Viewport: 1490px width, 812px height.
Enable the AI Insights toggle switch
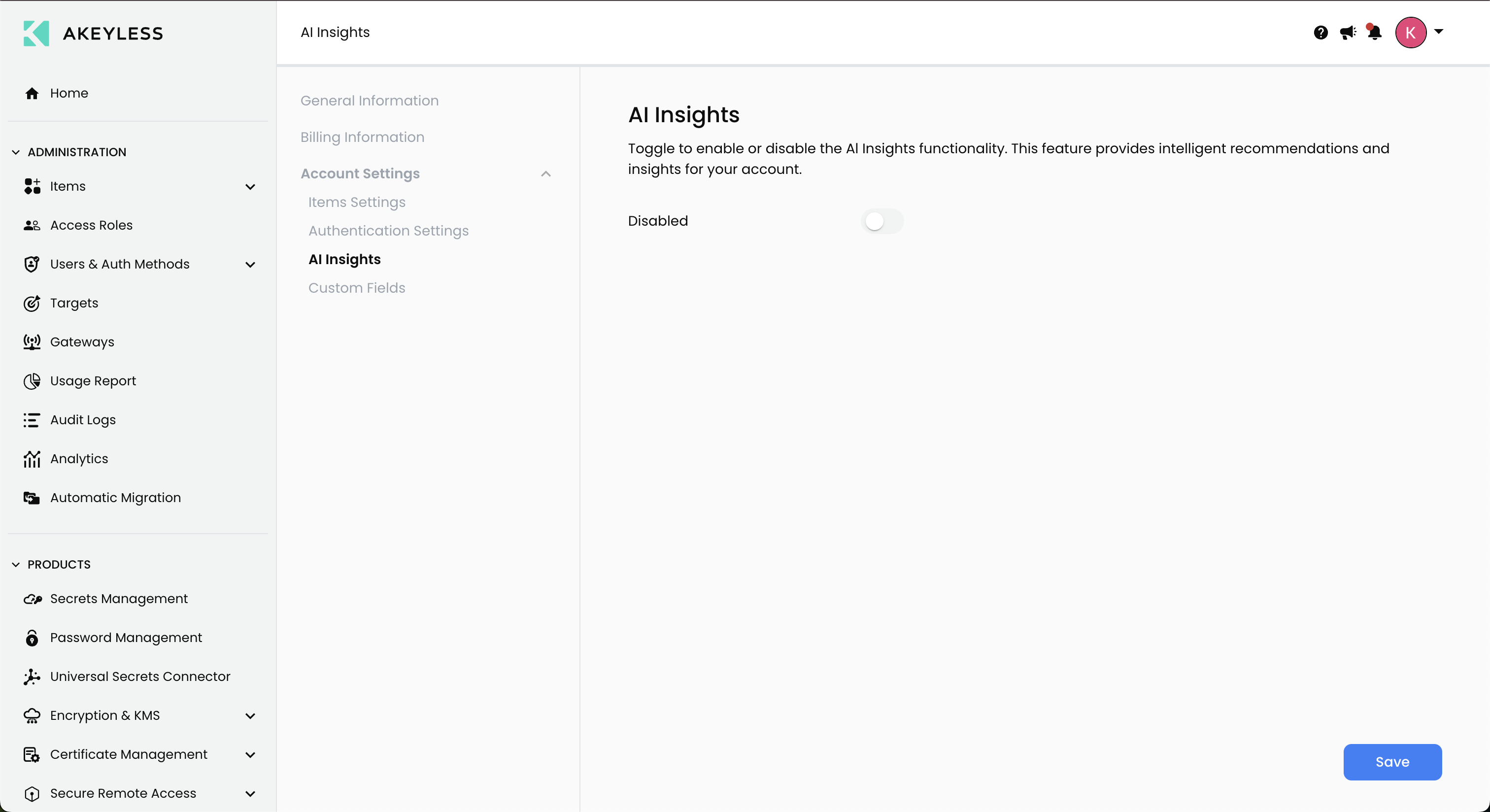(x=881, y=221)
